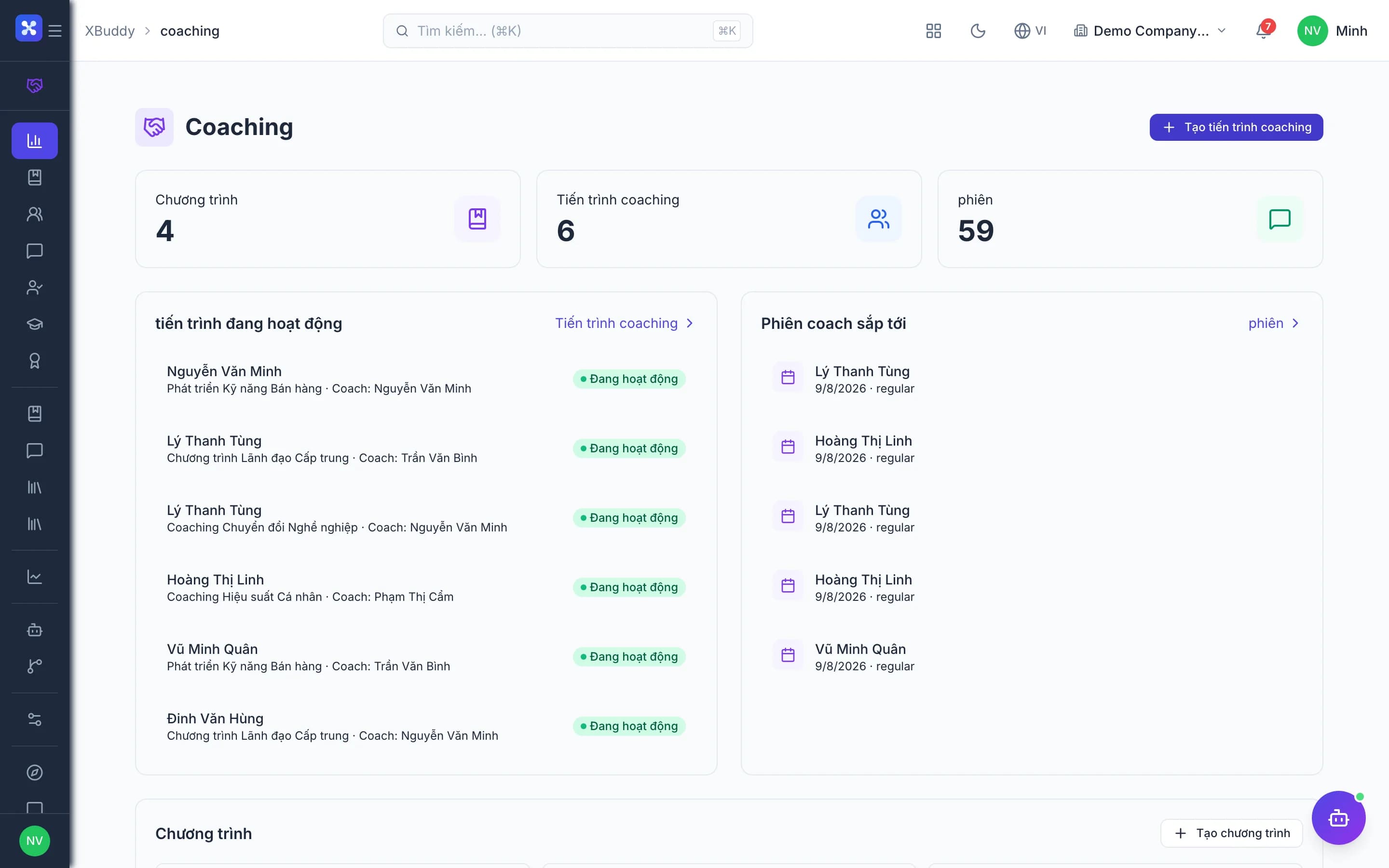
Task: Open Nguyễn Văn Minh active coaching row
Action: click(x=426, y=380)
